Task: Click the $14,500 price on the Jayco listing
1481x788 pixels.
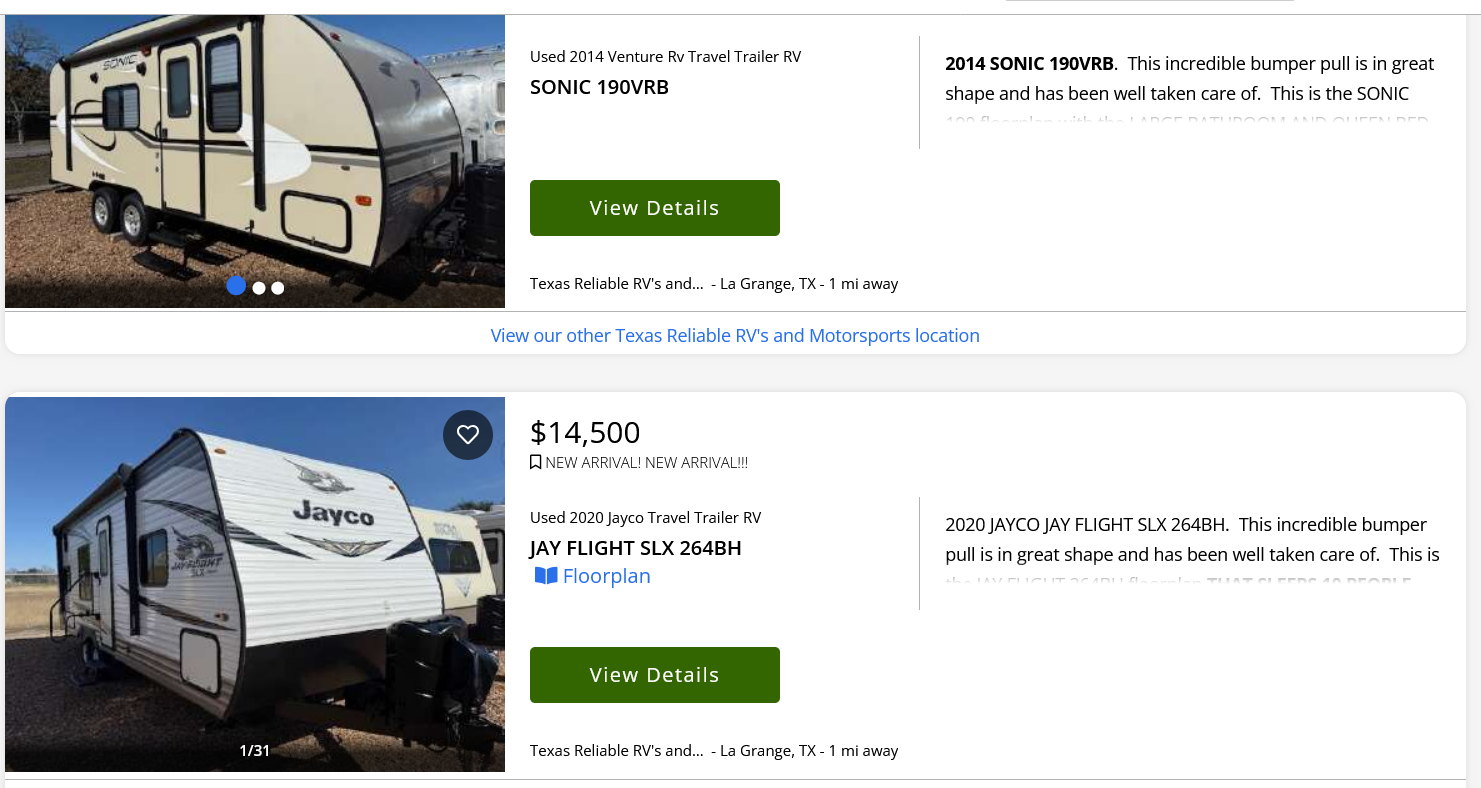Action: pos(585,432)
